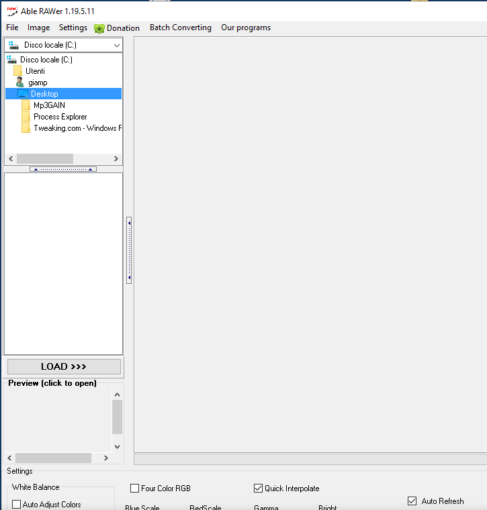Click the Desktop folder's blue monitor icon
This screenshot has height=510, width=487.
23,94
